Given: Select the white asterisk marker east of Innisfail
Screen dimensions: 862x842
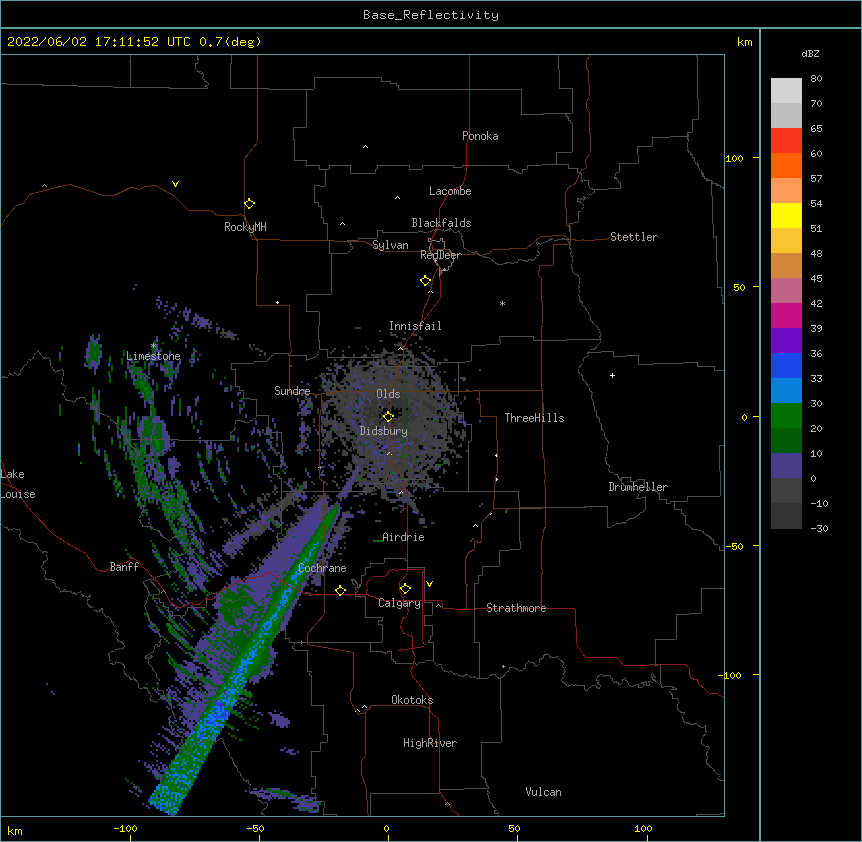Looking at the screenshot, I should [502, 303].
